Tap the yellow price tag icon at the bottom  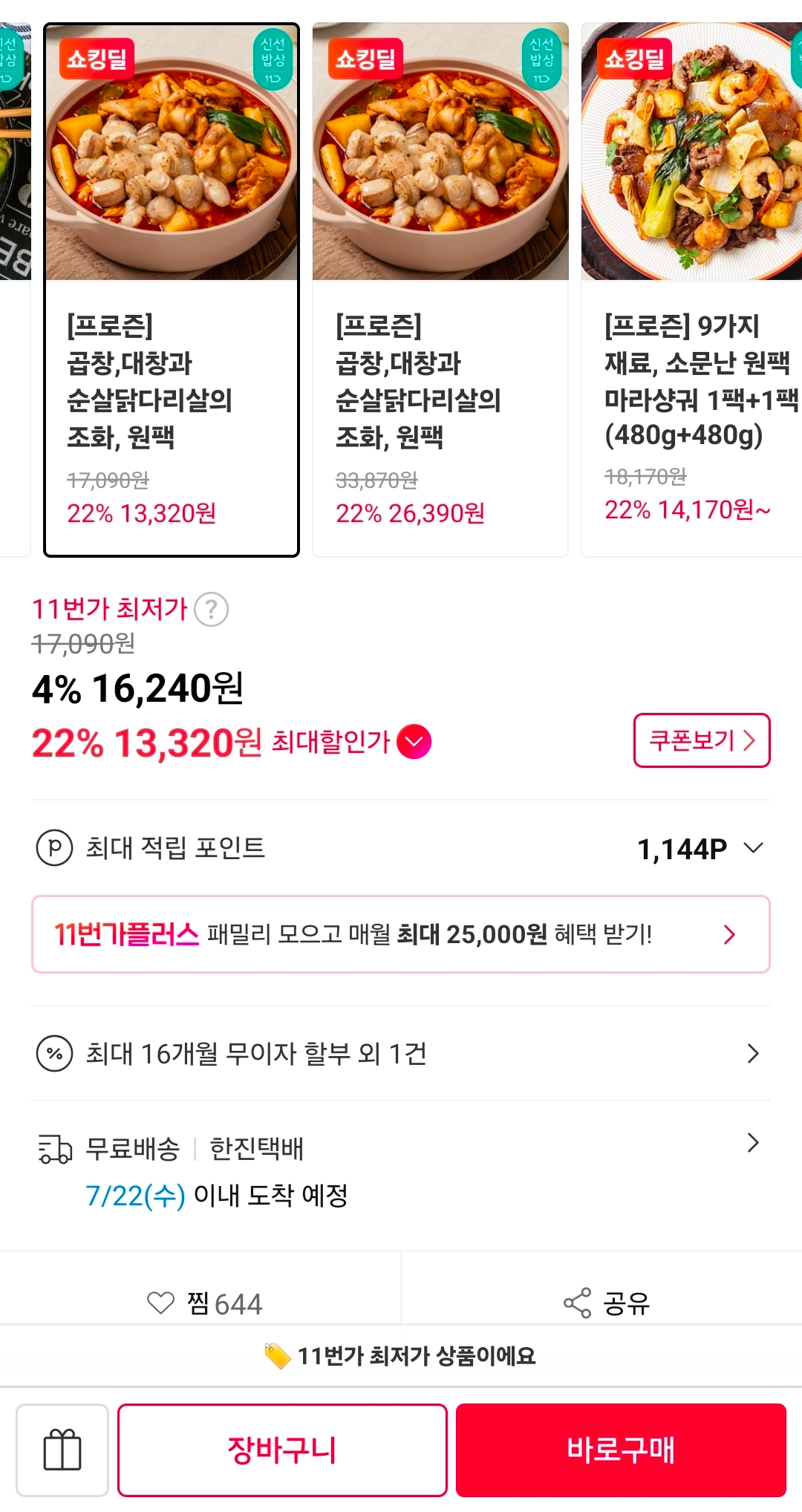[278, 1356]
